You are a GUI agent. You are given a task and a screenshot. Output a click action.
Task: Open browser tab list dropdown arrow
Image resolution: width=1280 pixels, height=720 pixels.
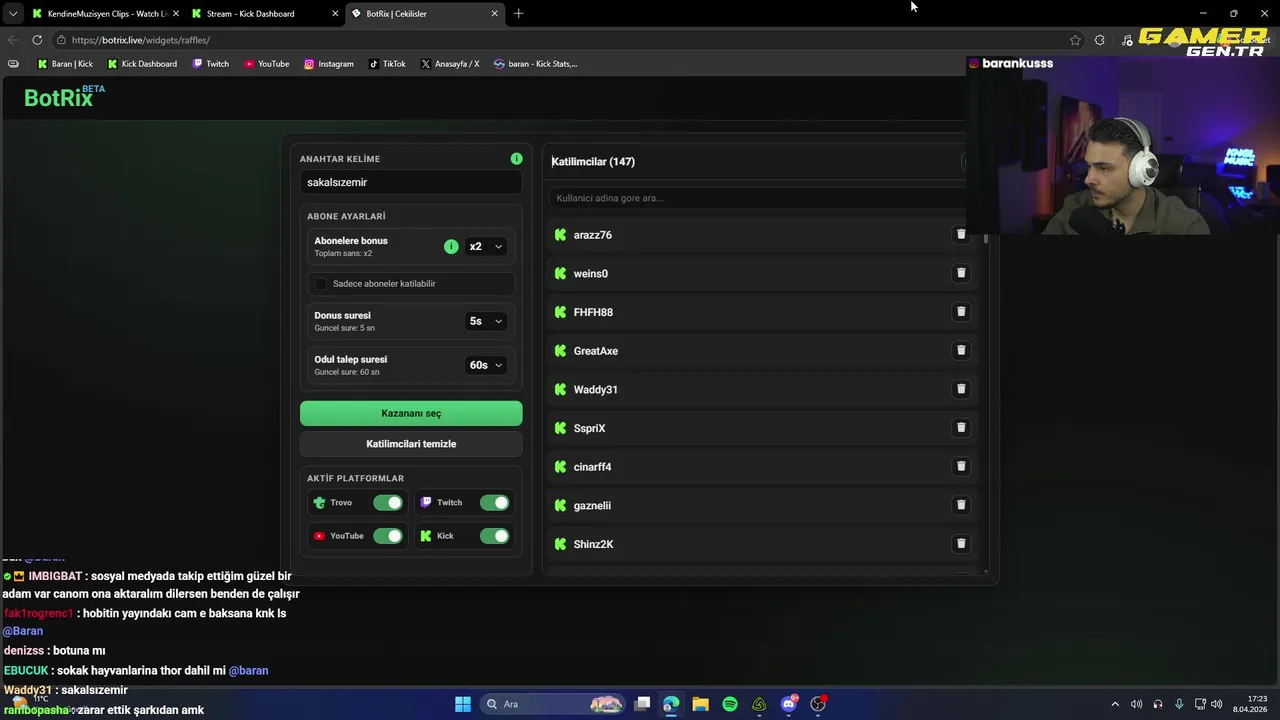click(13, 14)
